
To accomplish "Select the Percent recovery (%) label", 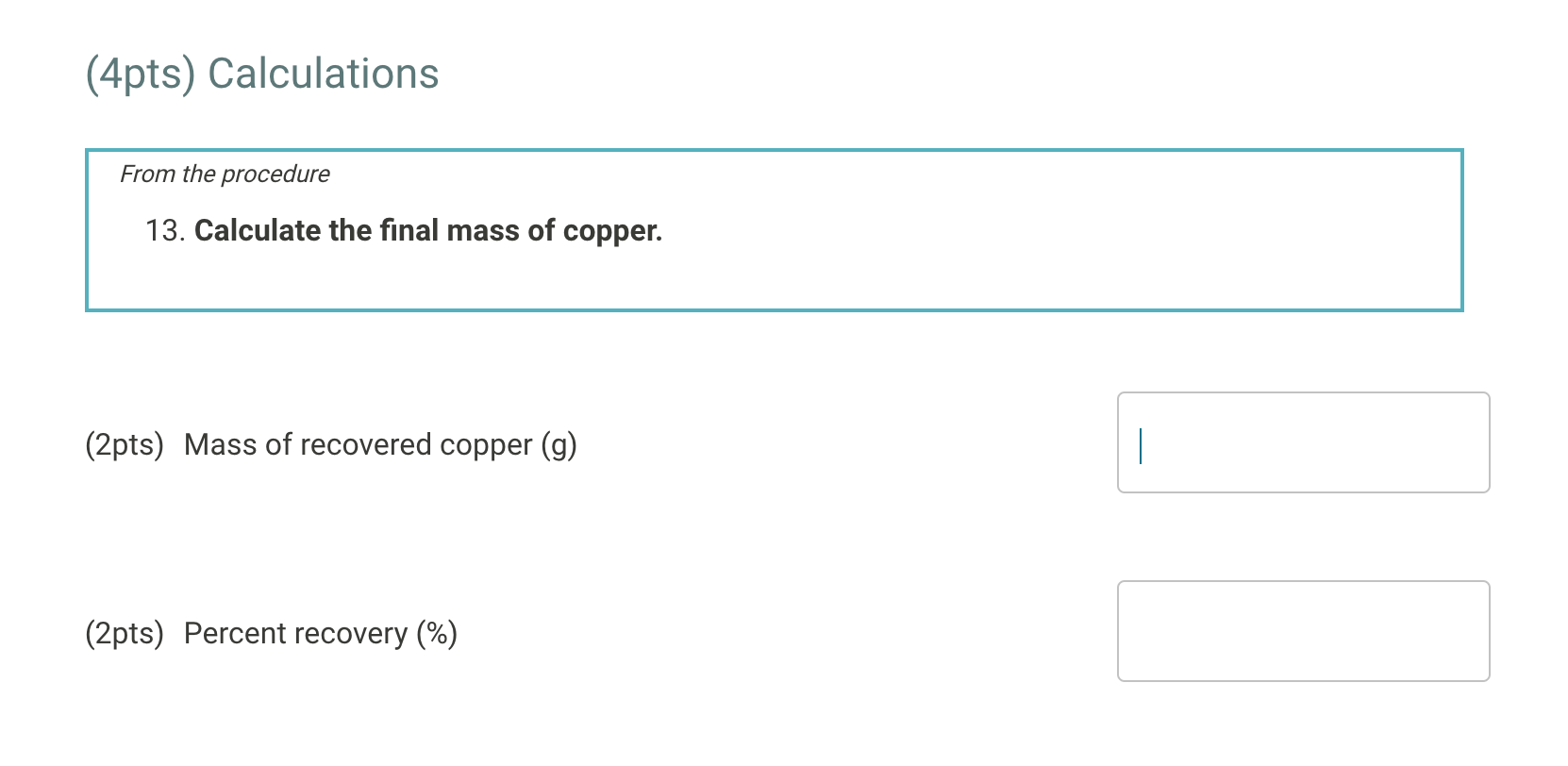I will click(319, 632).
